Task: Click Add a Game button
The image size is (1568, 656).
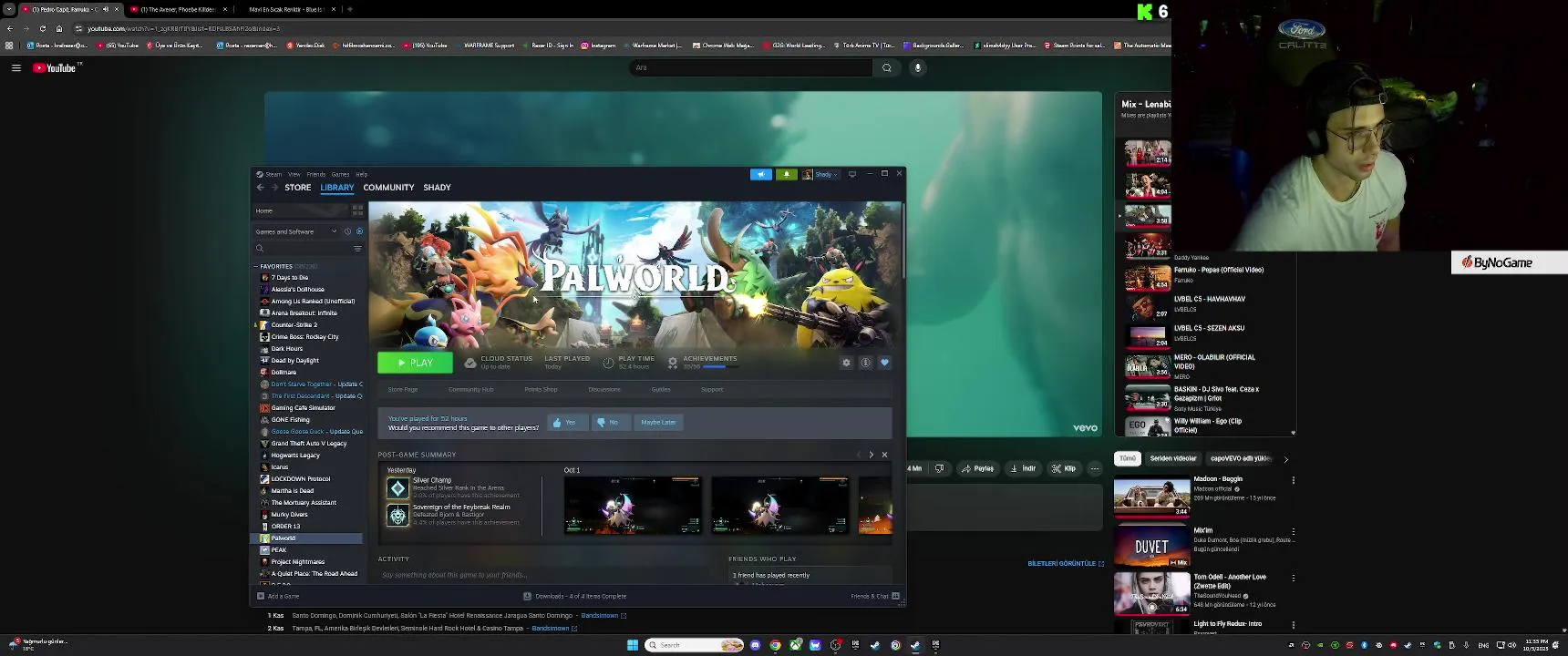Action: pos(278,596)
